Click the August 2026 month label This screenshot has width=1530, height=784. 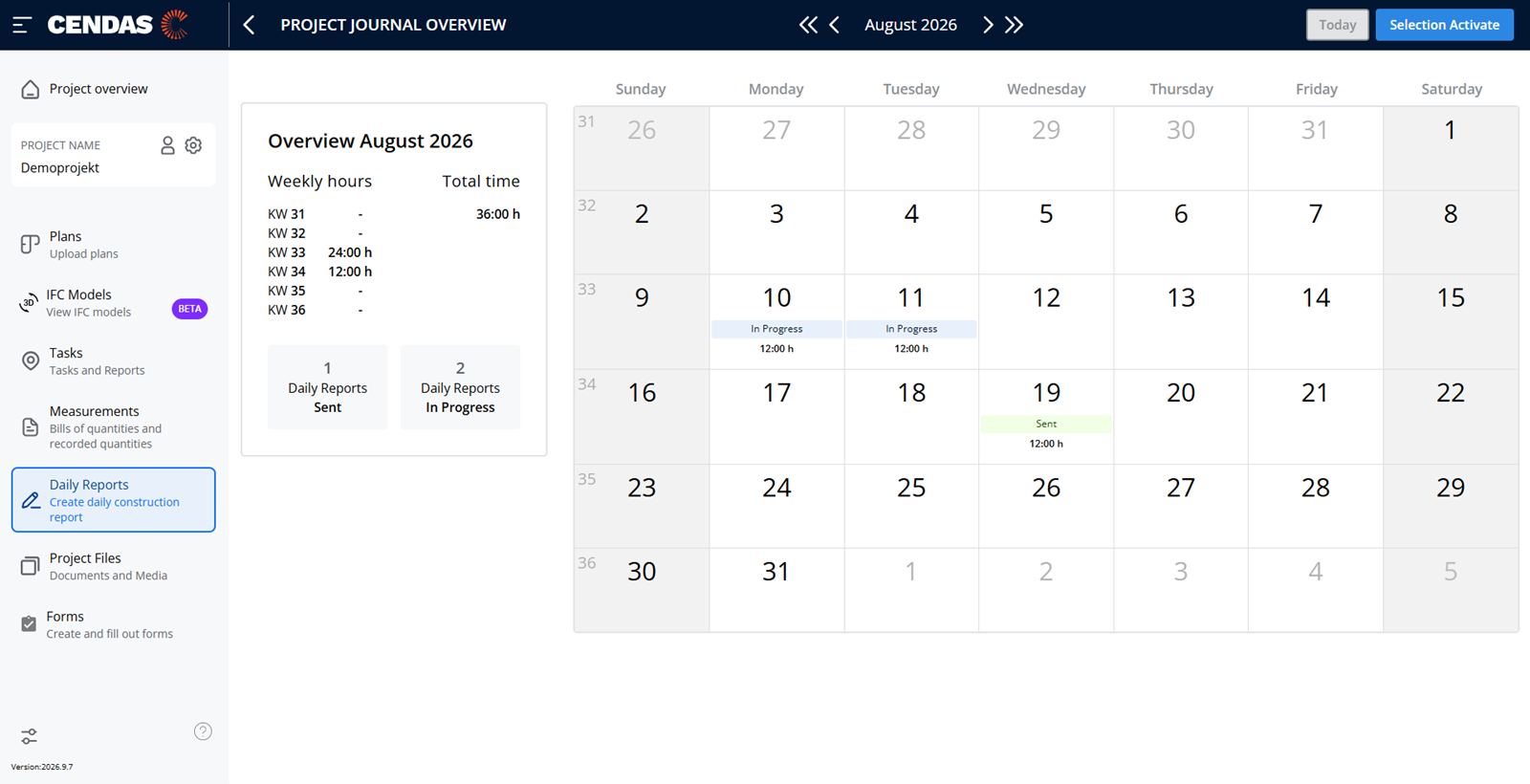[910, 25]
